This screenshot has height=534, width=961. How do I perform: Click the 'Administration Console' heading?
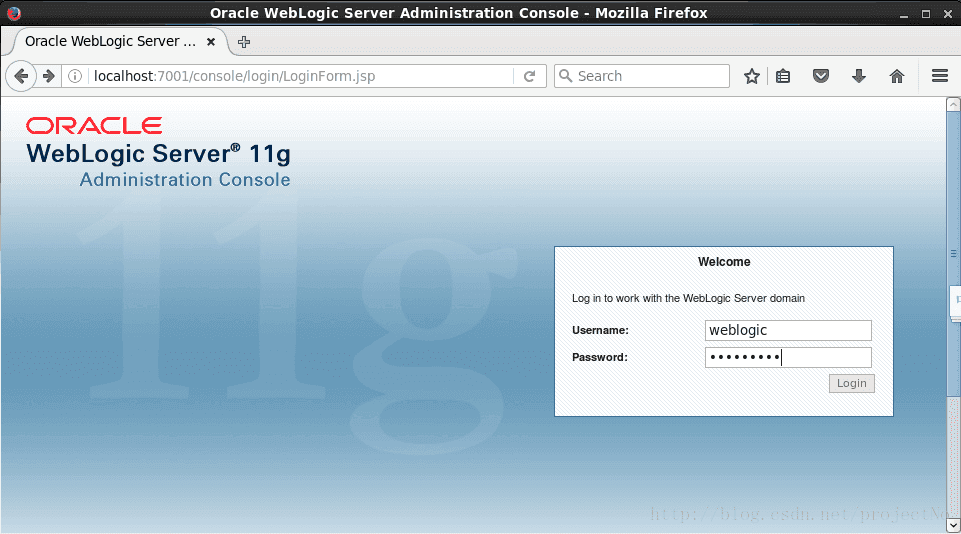[x=185, y=180]
